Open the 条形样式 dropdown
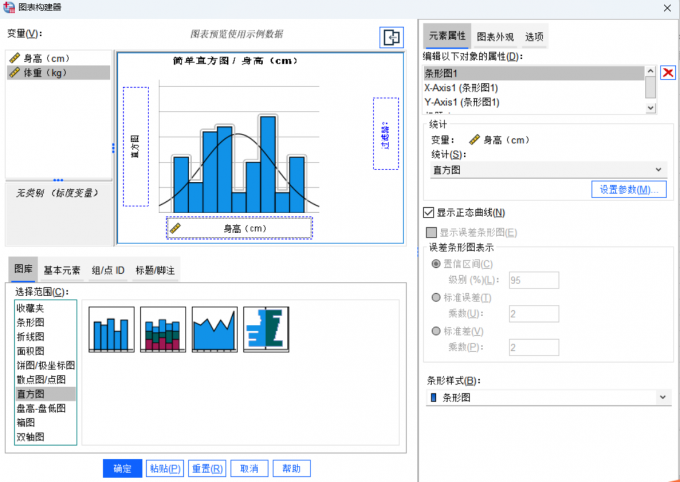The width and height of the screenshot is (680, 482). pos(548,397)
